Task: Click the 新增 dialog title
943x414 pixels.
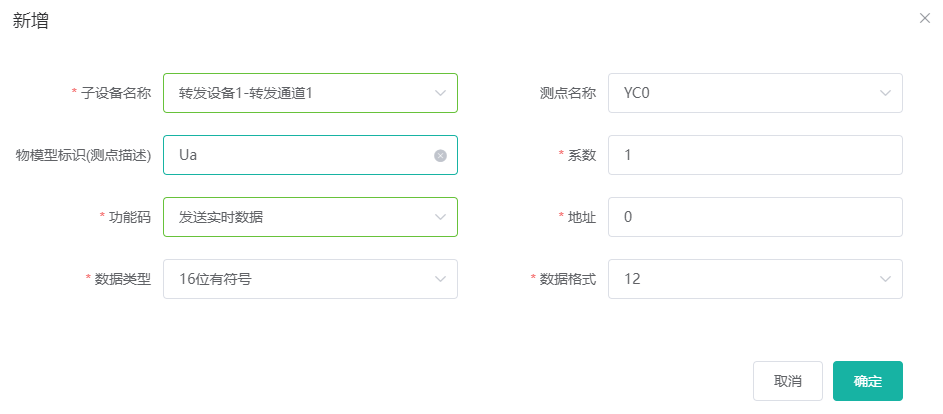Action: 31,21
